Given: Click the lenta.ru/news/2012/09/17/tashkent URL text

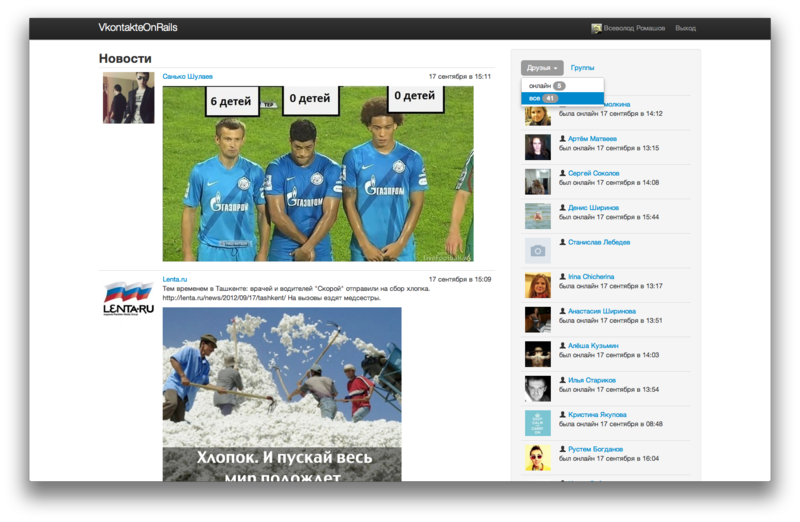Looking at the screenshot, I should tap(224, 297).
